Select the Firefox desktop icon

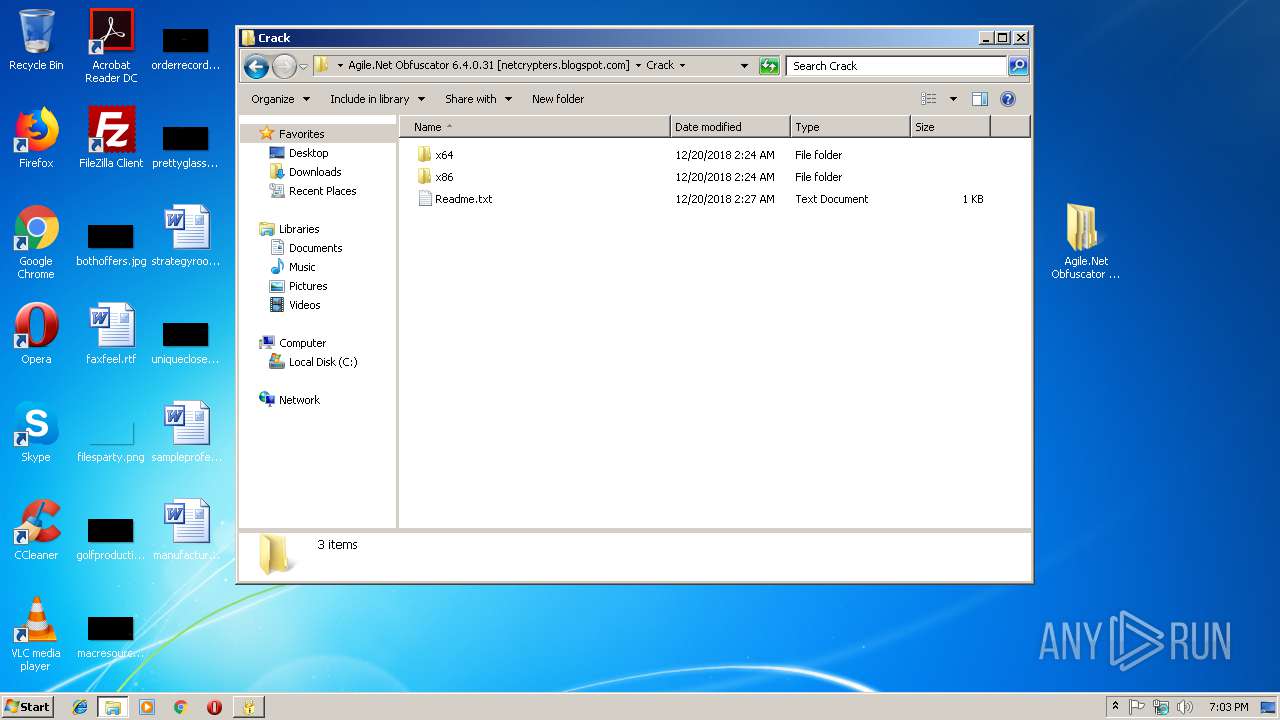(36, 138)
